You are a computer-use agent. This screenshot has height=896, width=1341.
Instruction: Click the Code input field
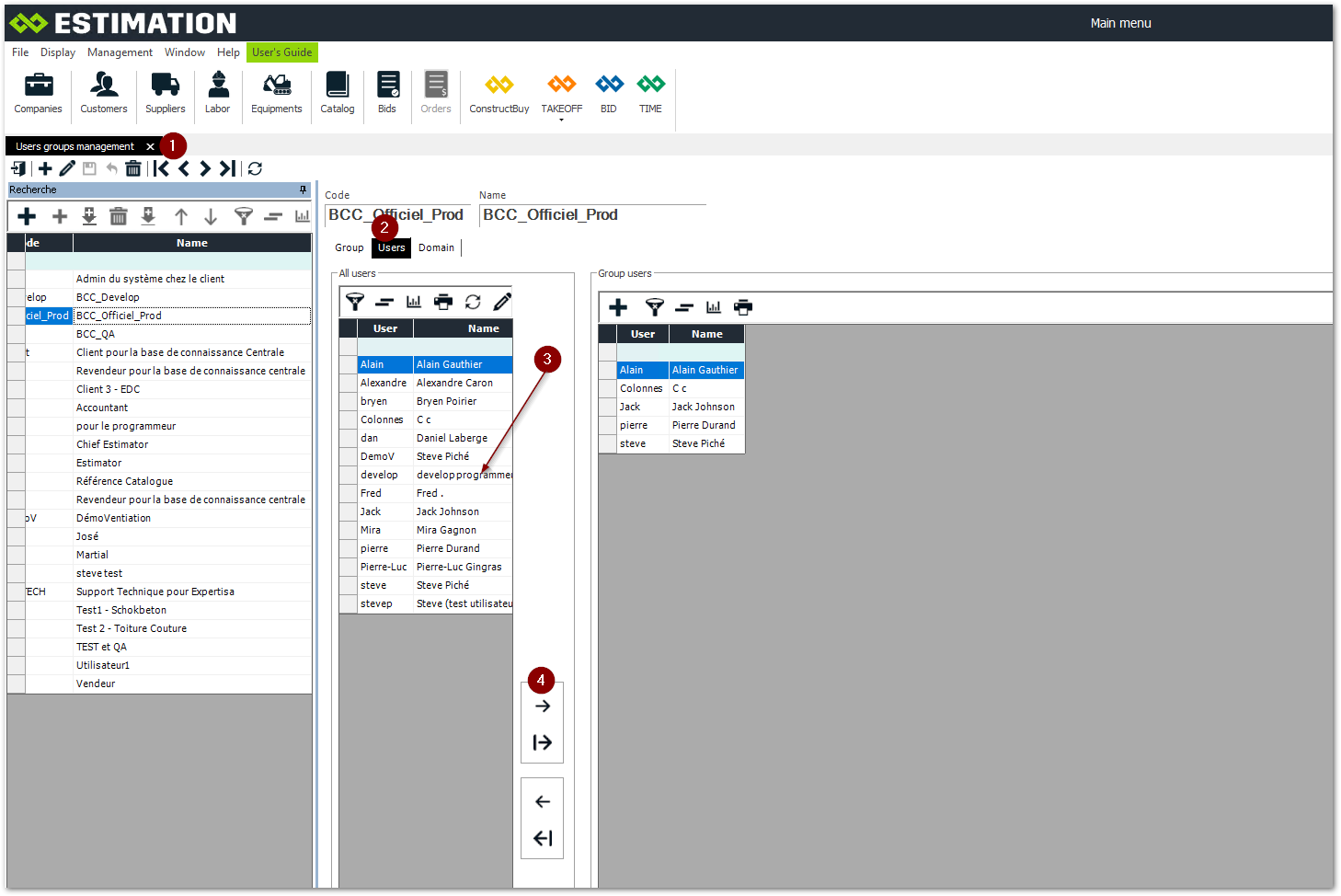395,215
